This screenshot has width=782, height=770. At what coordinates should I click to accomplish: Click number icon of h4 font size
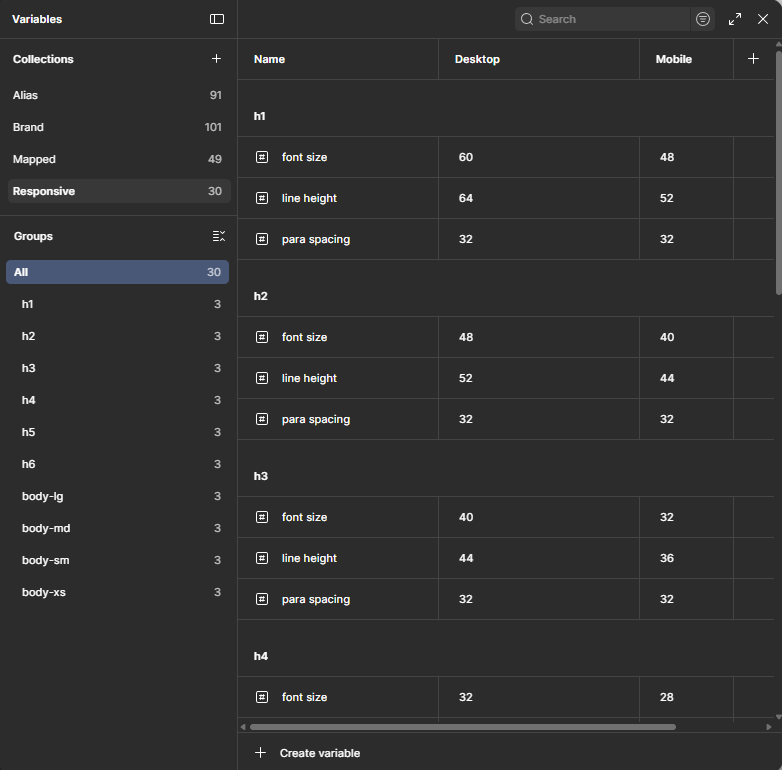pyautogui.click(x=262, y=697)
